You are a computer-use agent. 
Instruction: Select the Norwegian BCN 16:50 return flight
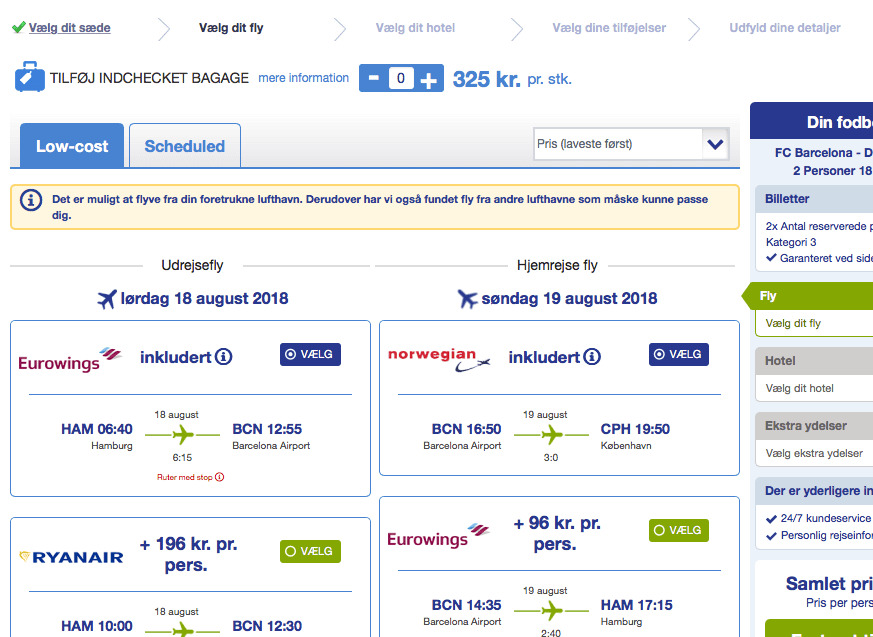(x=679, y=354)
